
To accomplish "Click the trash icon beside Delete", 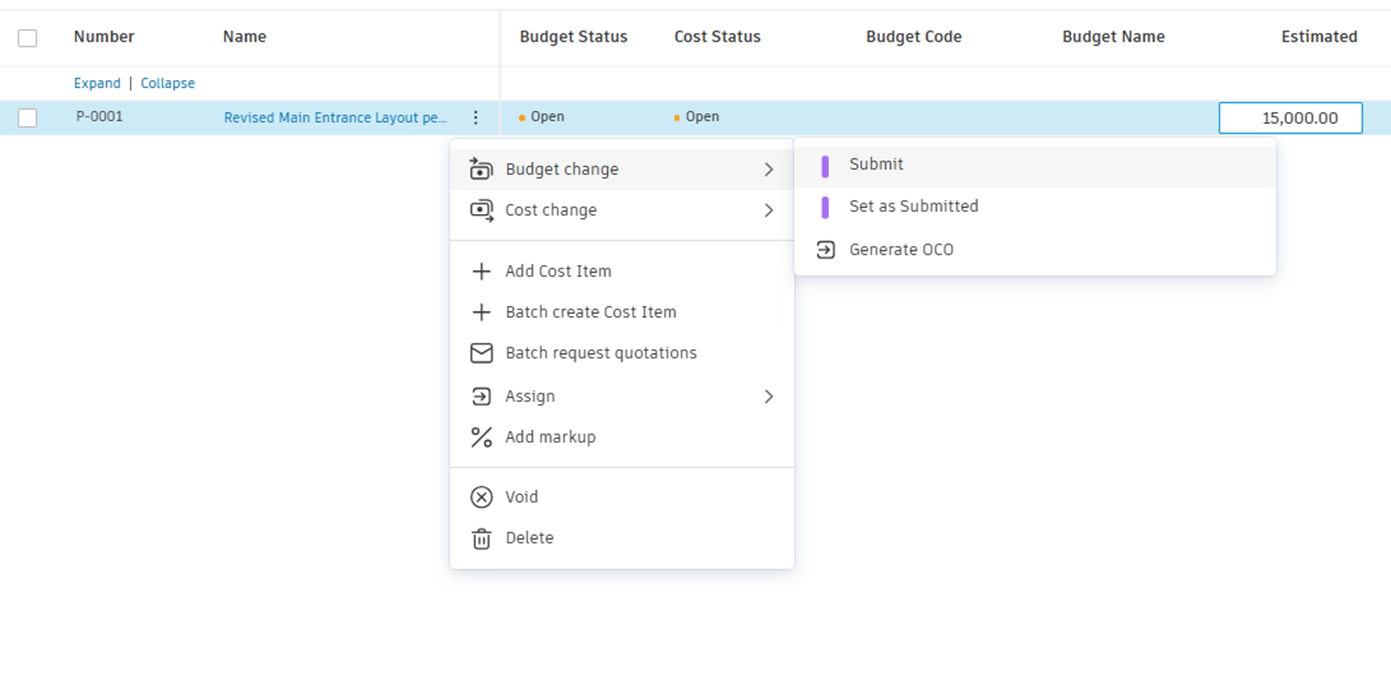I will (x=481, y=538).
